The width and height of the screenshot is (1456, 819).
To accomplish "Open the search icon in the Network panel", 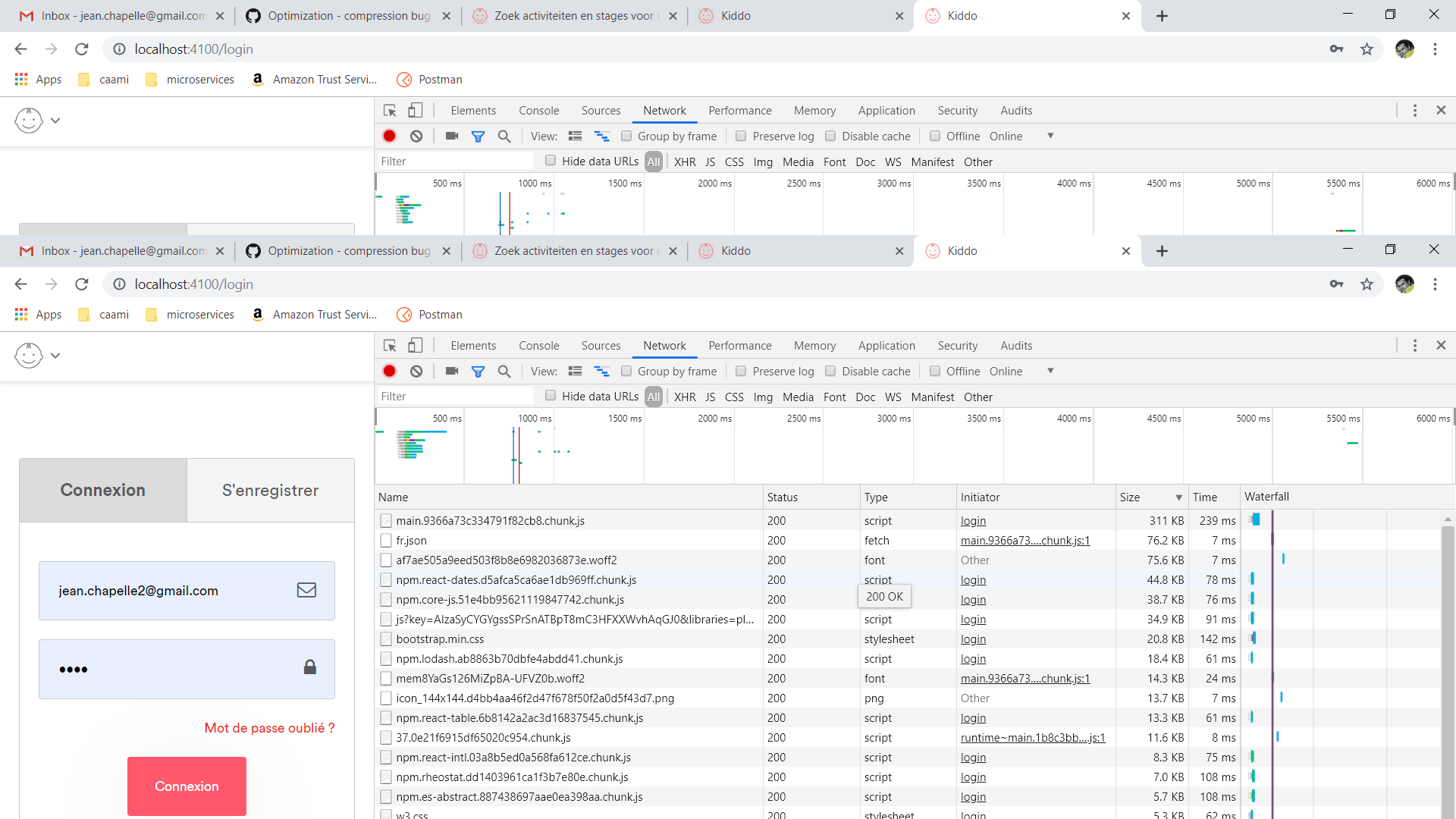I will tap(504, 371).
